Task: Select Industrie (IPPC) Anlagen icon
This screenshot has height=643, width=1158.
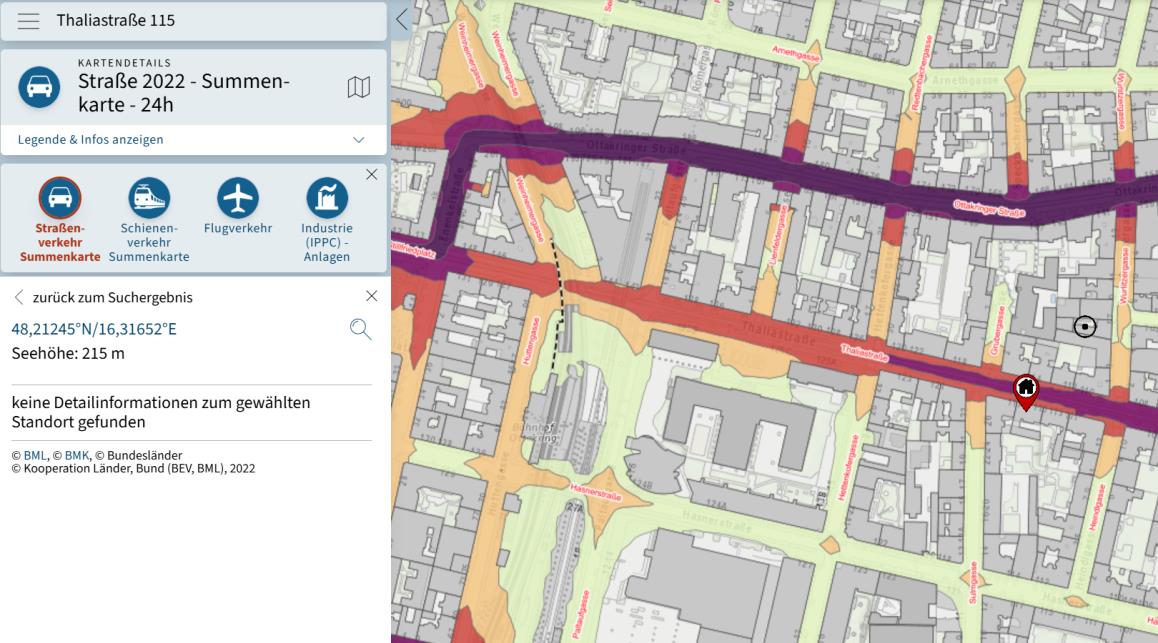Action: (x=327, y=198)
